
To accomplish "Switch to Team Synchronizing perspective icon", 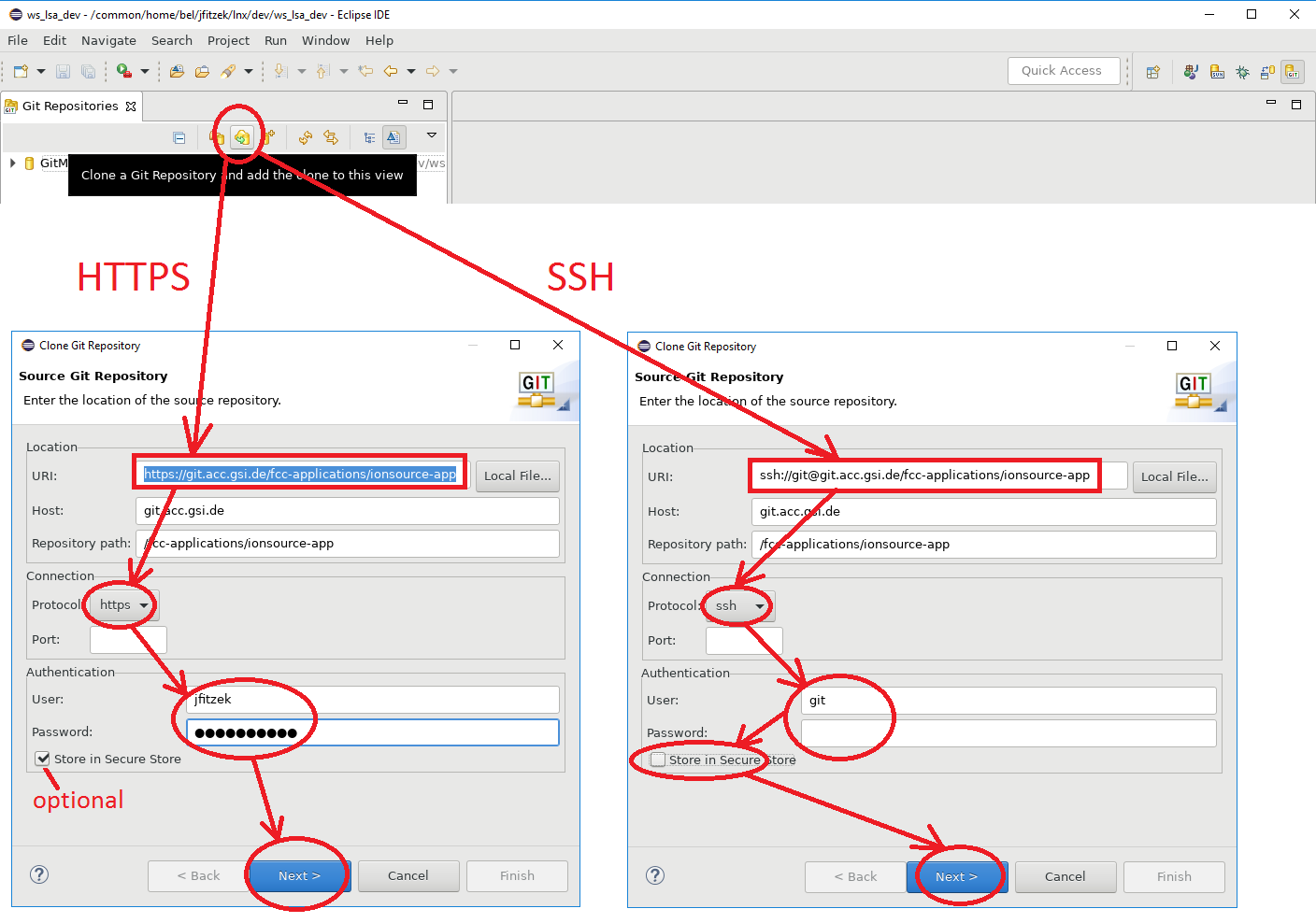I will 1267,72.
